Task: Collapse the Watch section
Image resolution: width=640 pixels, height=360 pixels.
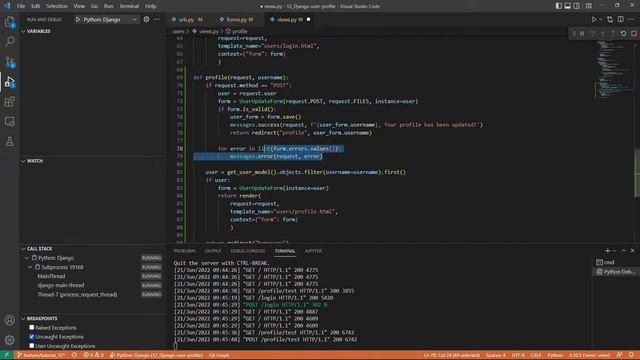Action: (x=23, y=161)
